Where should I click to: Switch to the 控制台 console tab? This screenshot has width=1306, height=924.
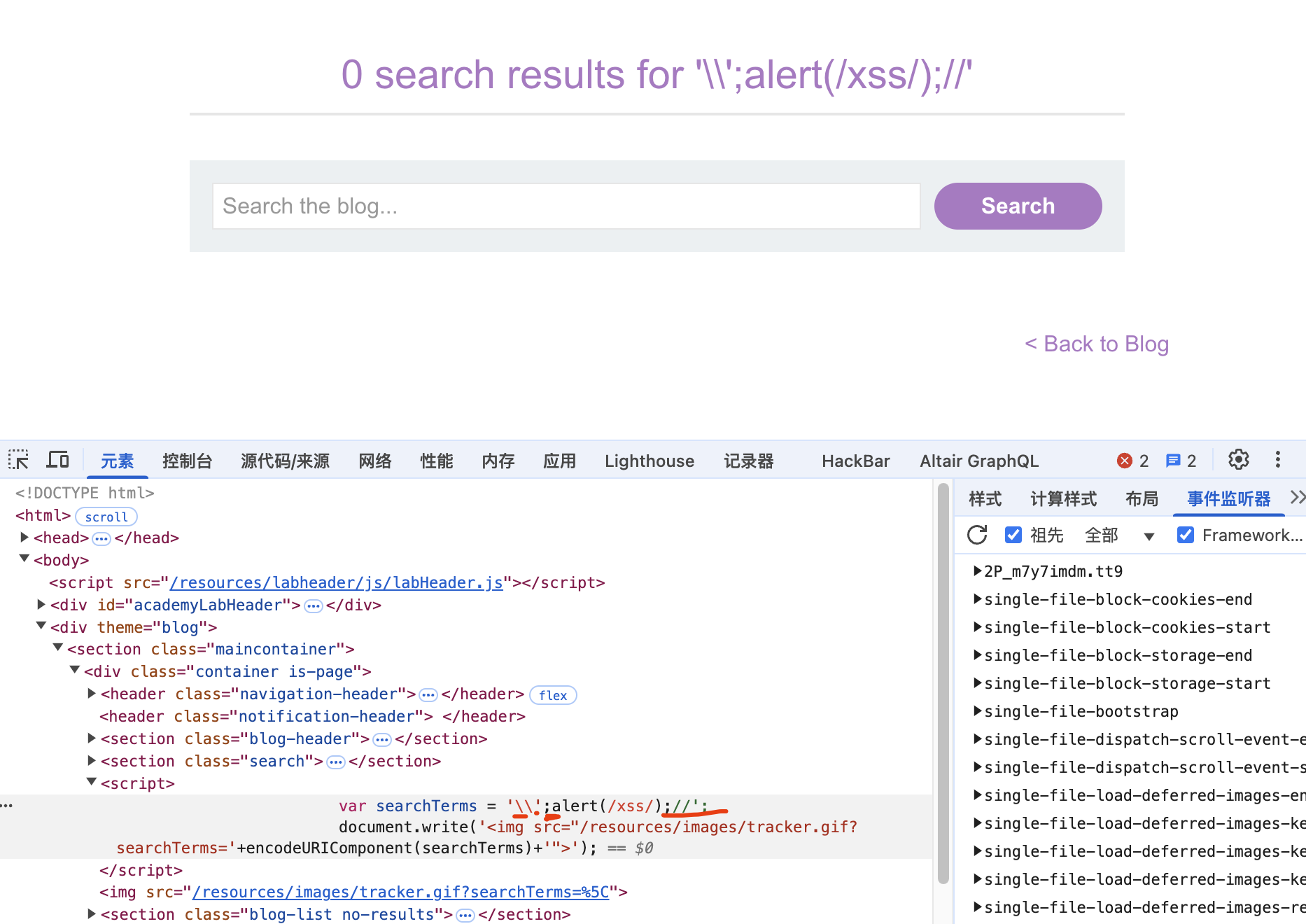click(187, 461)
